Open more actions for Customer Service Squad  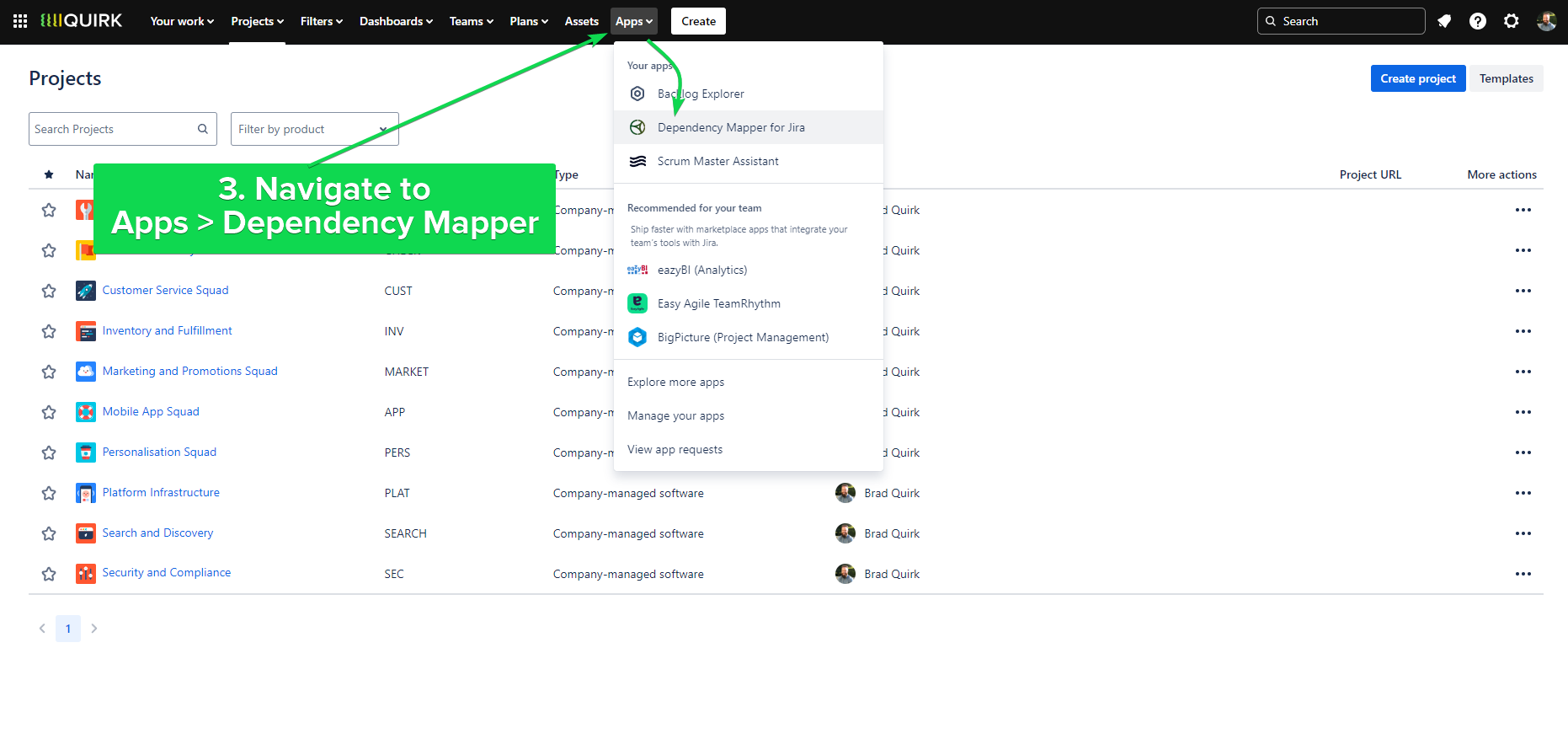click(1523, 291)
